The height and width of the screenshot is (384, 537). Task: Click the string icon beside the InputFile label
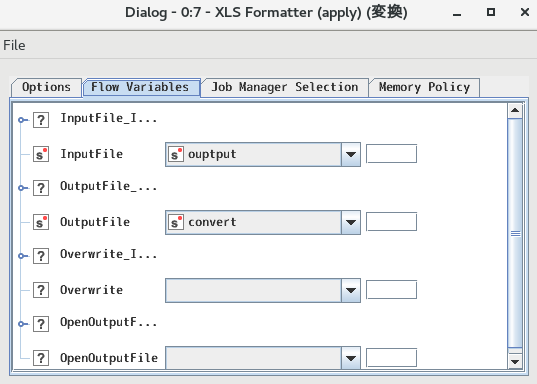pyautogui.click(x=41, y=154)
